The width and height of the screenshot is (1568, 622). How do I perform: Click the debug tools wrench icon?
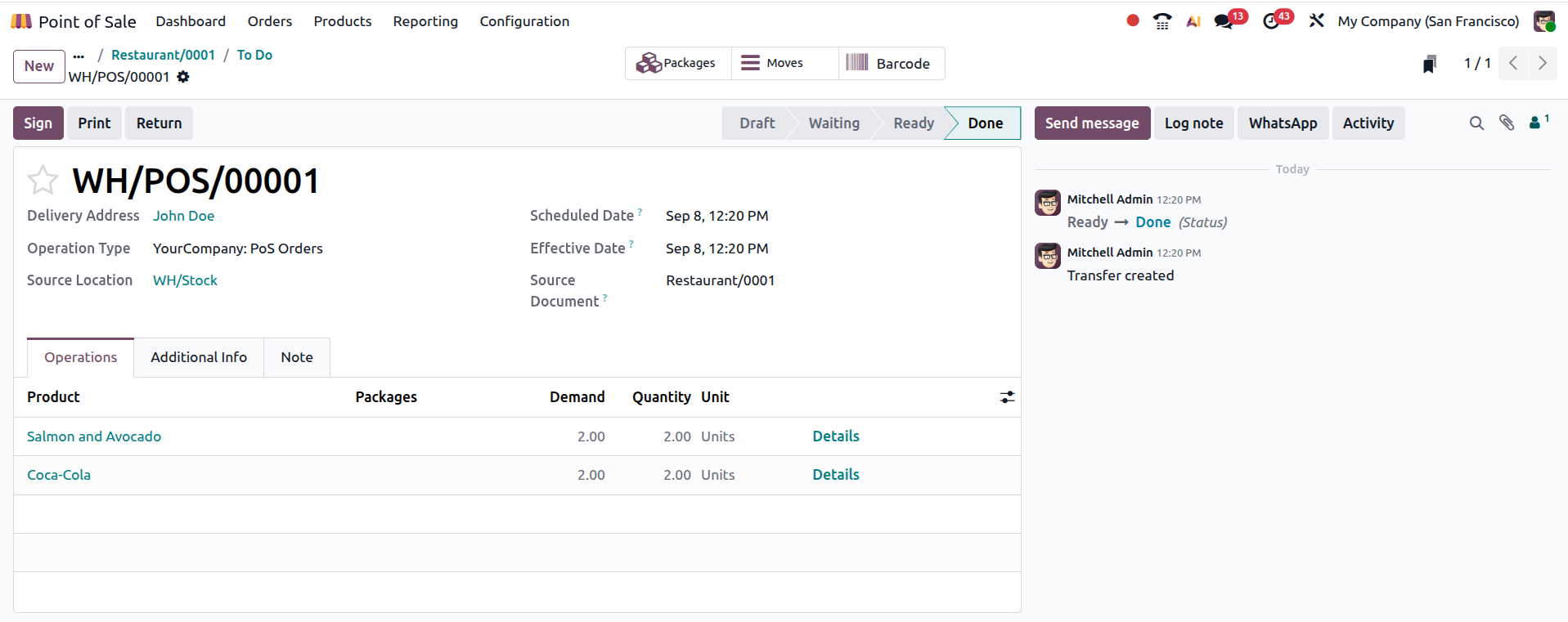[1316, 21]
